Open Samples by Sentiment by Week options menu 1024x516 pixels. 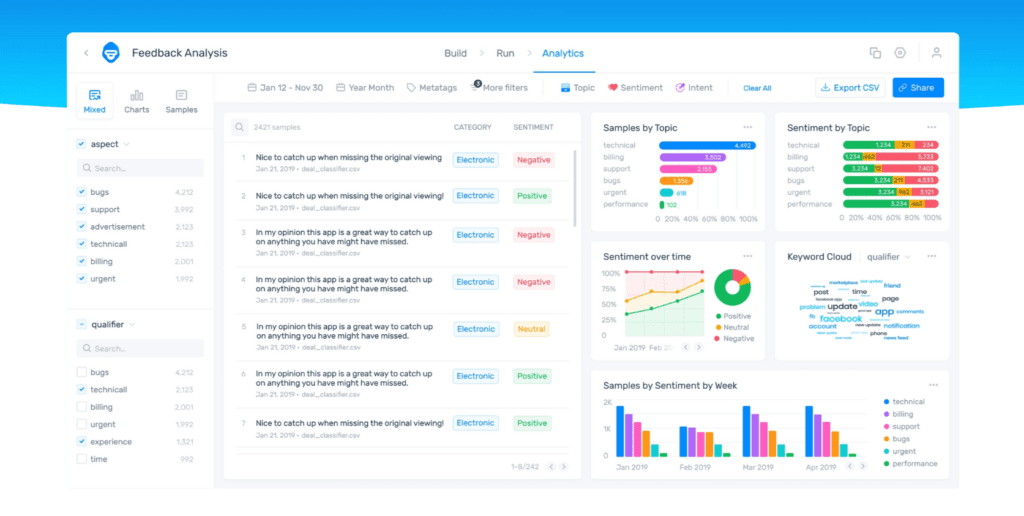(933, 385)
